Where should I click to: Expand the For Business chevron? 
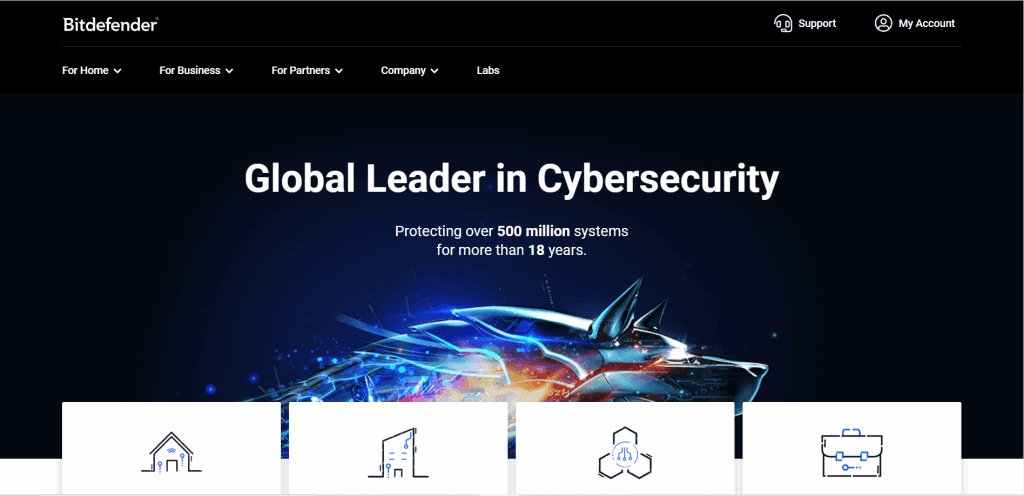click(229, 71)
